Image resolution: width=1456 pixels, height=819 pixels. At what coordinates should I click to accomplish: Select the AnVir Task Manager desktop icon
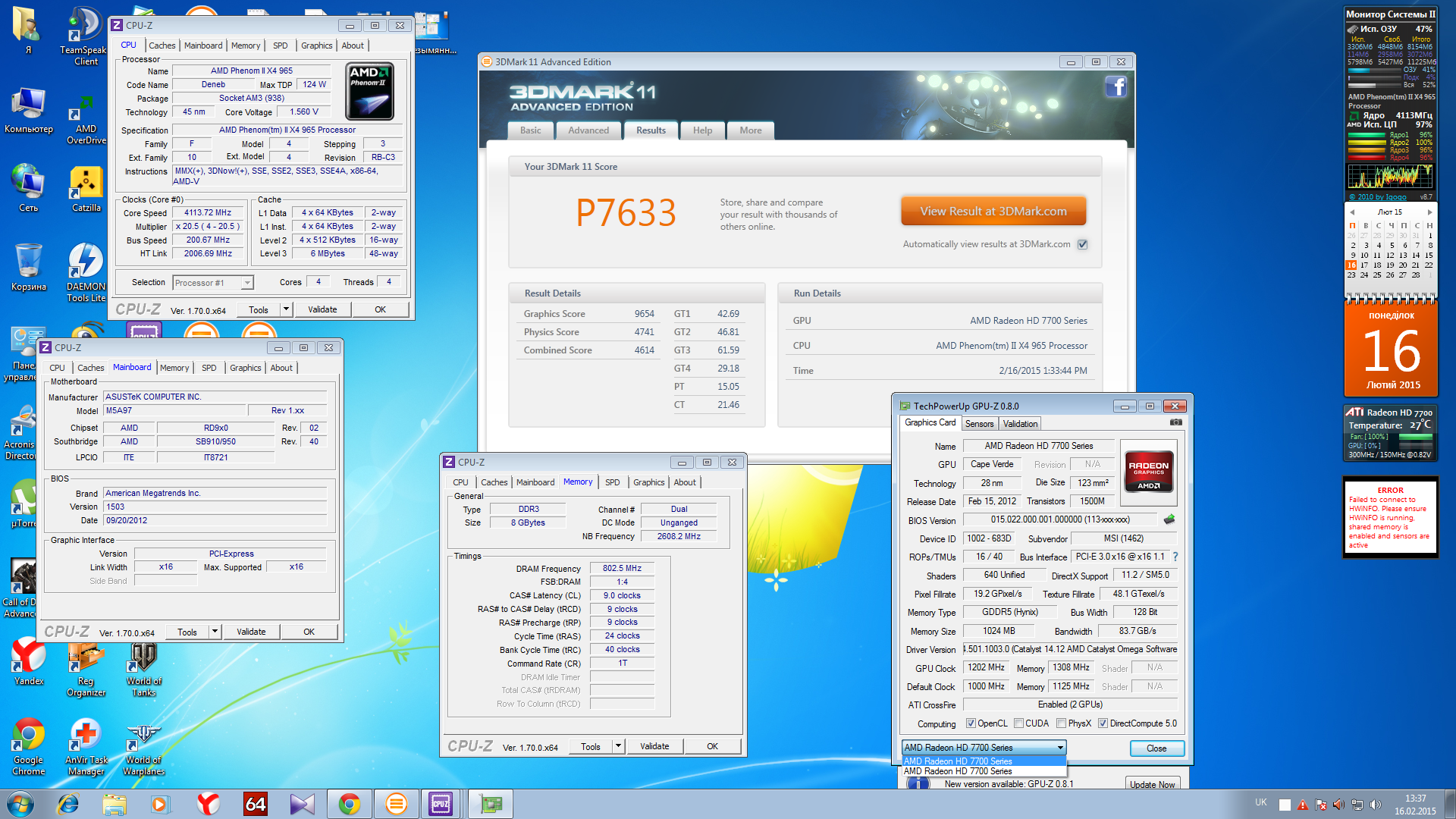(86, 746)
